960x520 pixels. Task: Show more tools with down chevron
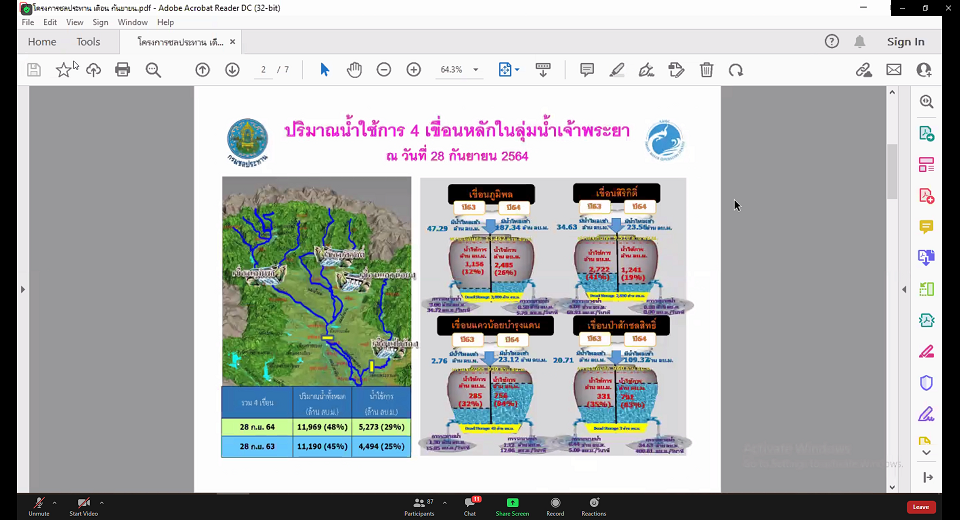click(926, 453)
